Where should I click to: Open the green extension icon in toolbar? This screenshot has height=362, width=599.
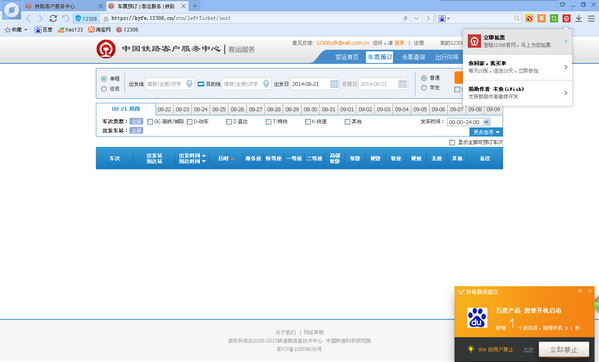coord(554,18)
